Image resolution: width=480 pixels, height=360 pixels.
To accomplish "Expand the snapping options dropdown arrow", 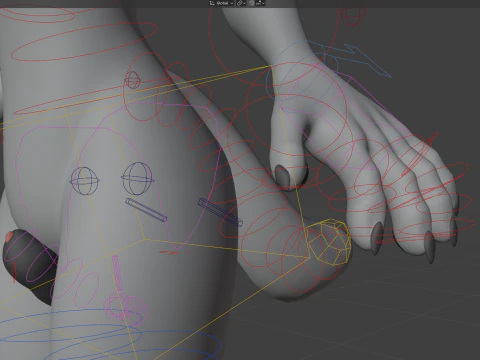I will coord(263,3).
